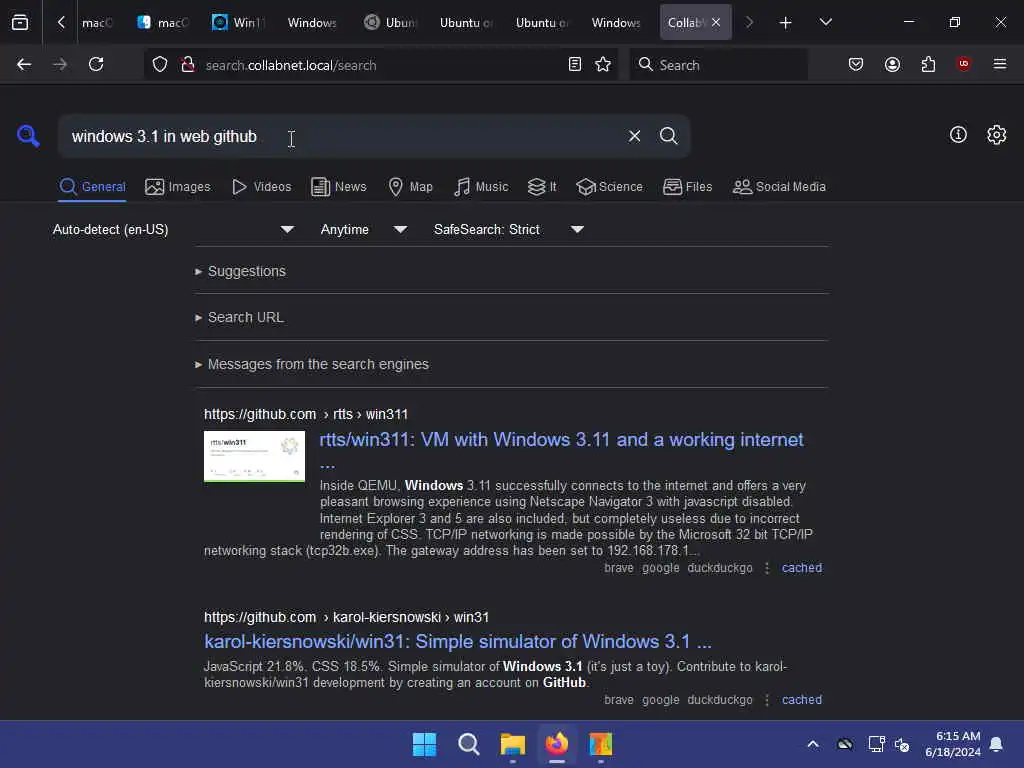Image resolution: width=1024 pixels, height=768 pixels.
Task: Expand the Suggestions section
Action: tap(240, 271)
